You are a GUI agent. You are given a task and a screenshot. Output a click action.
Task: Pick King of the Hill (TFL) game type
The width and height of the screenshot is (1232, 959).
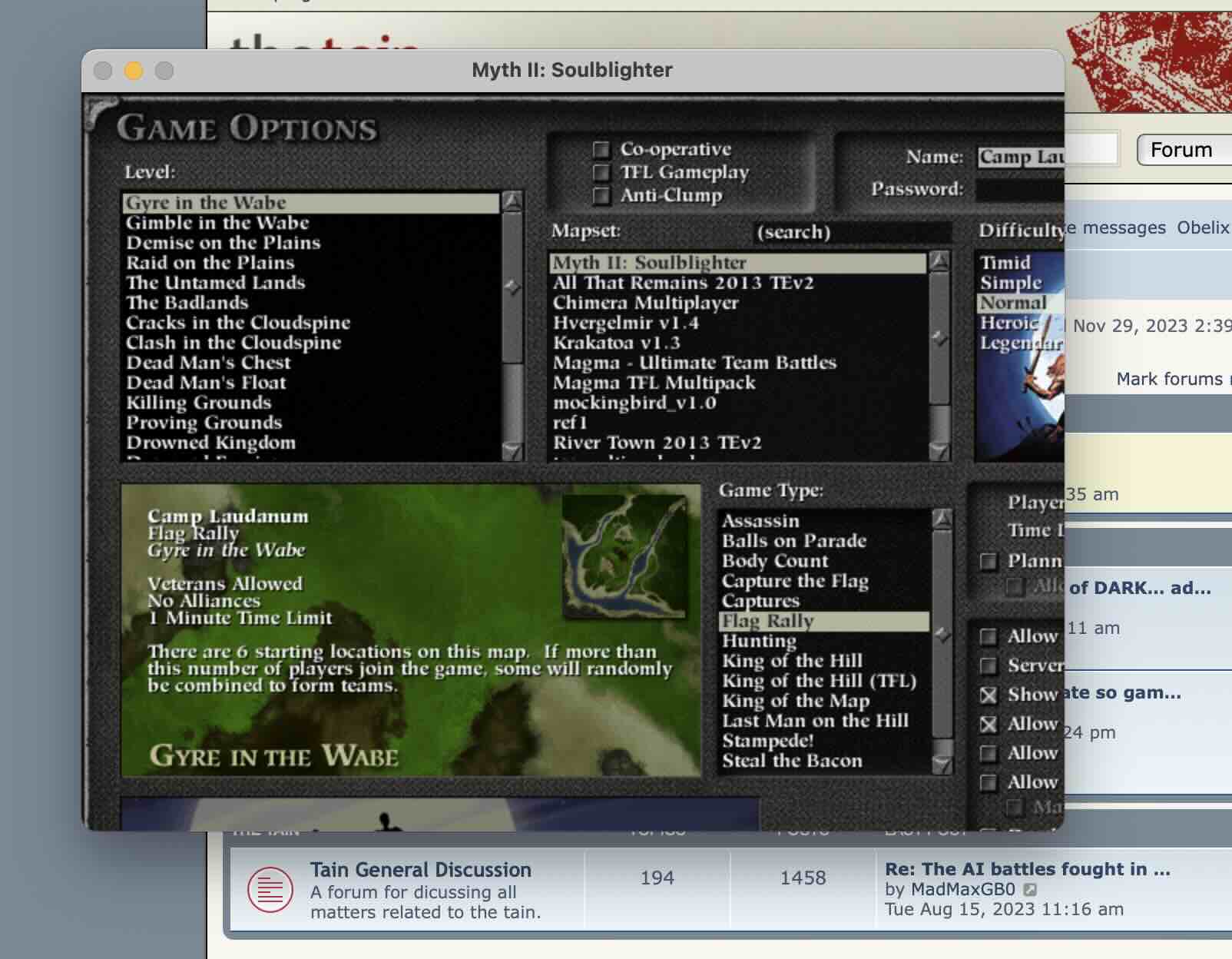tap(824, 681)
